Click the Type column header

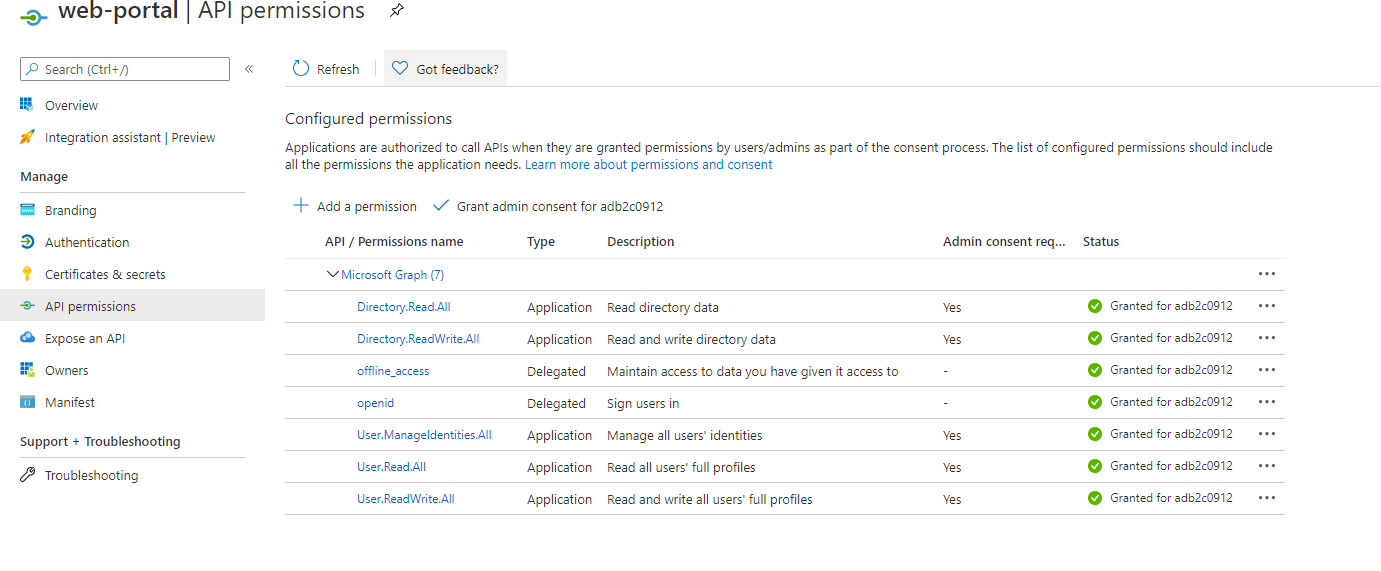tap(541, 241)
